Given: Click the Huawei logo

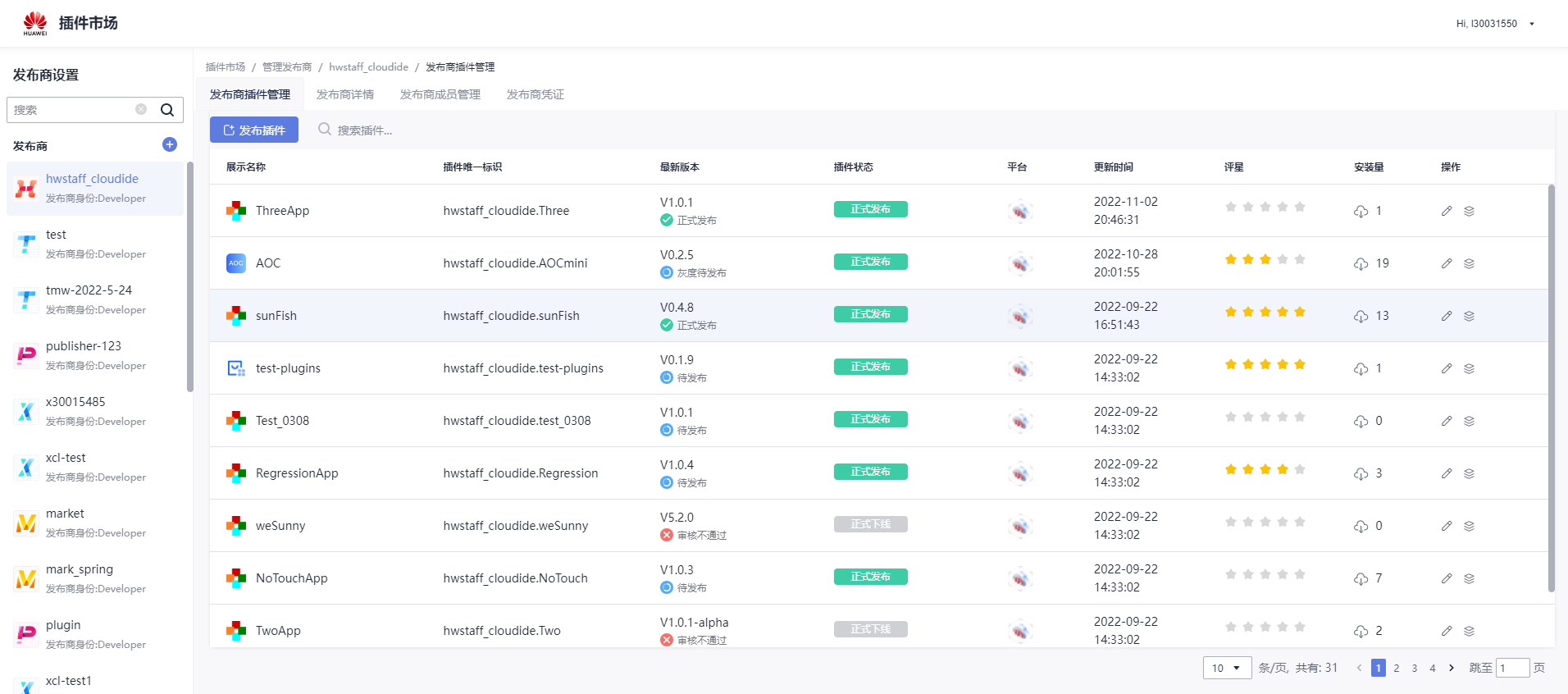Looking at the screenshot, I should (x=35, y=23).
